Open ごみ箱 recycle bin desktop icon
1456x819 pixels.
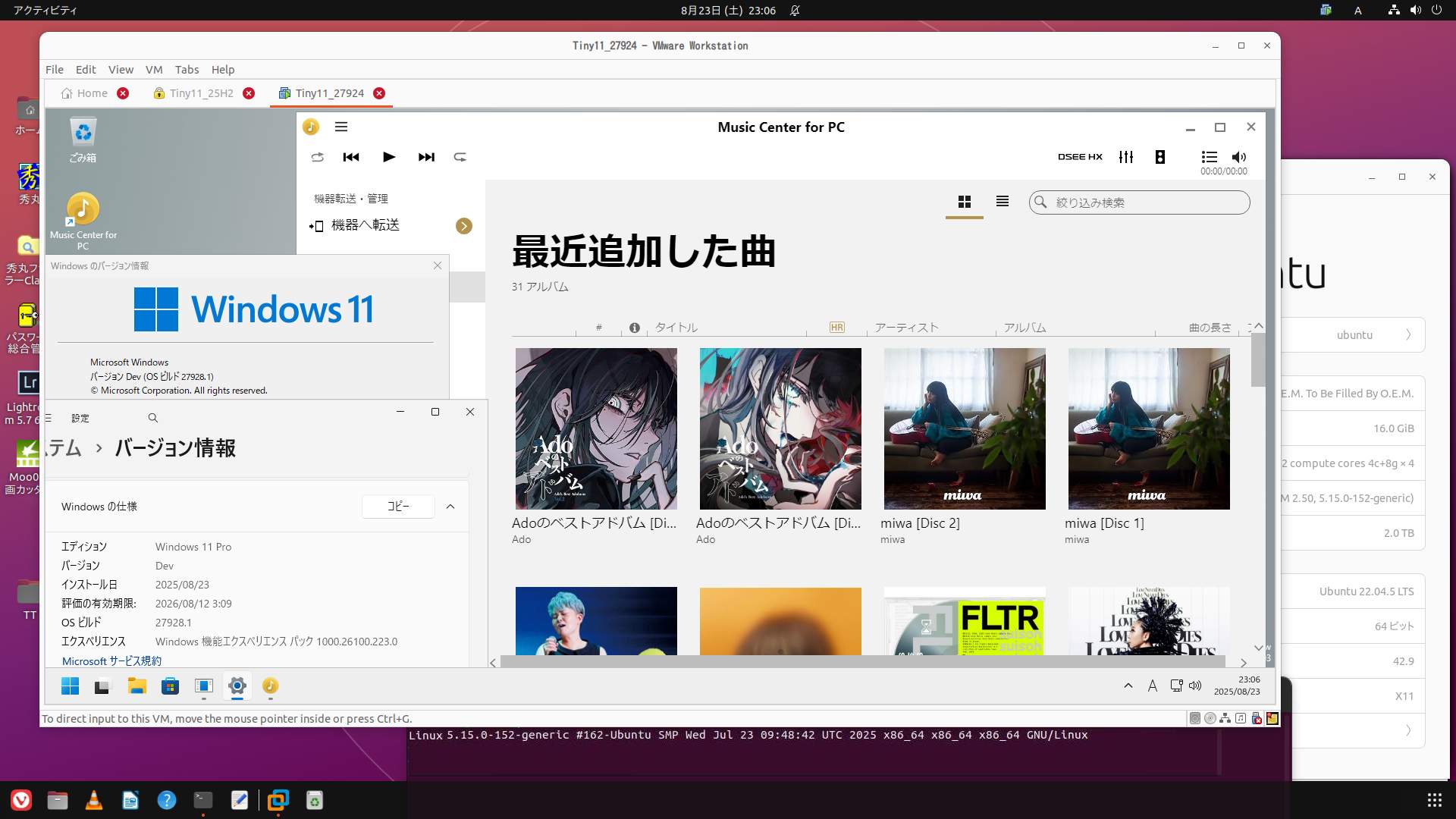pyautogui.click(x=83, y=141)
